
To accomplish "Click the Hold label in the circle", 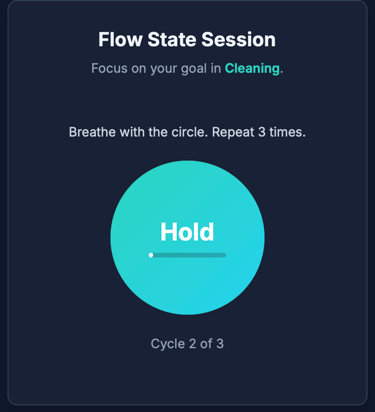I will click(x=187, y=232).
